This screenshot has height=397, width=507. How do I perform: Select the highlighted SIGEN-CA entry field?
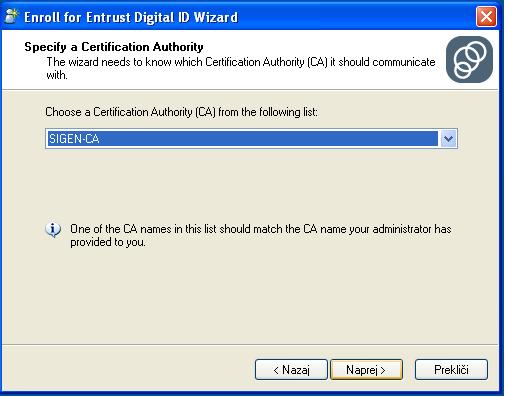click(x=242, y=138)
